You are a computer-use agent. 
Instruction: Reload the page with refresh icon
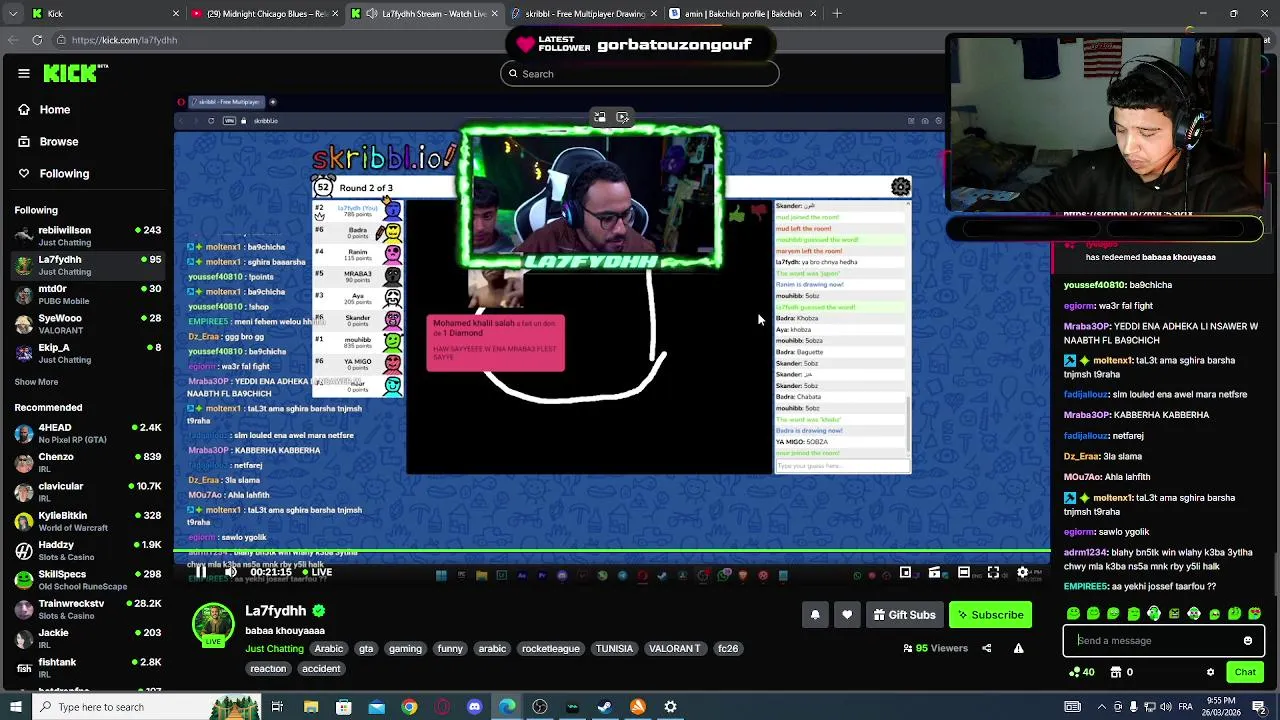37,40
